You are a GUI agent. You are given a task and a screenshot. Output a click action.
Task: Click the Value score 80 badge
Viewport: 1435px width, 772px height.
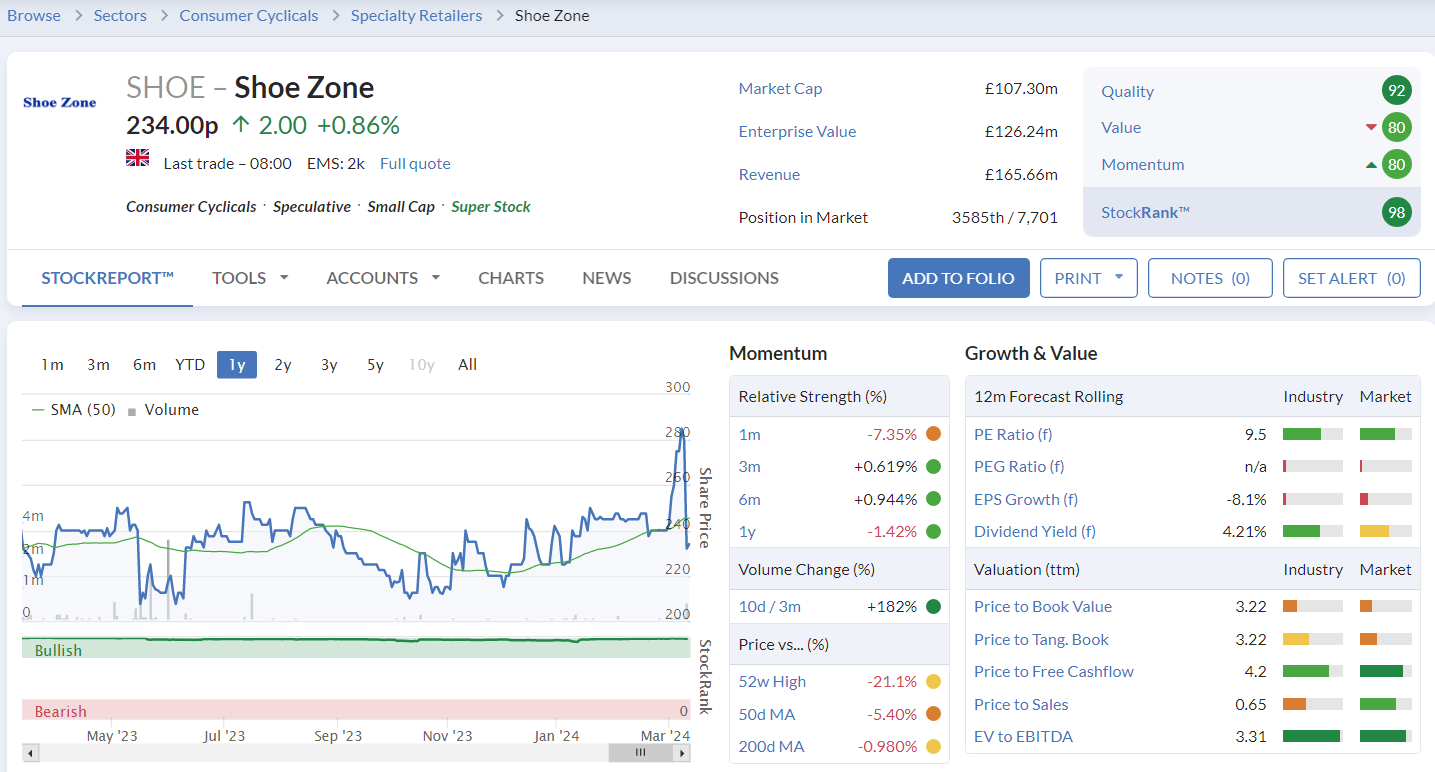(1397, 127)
